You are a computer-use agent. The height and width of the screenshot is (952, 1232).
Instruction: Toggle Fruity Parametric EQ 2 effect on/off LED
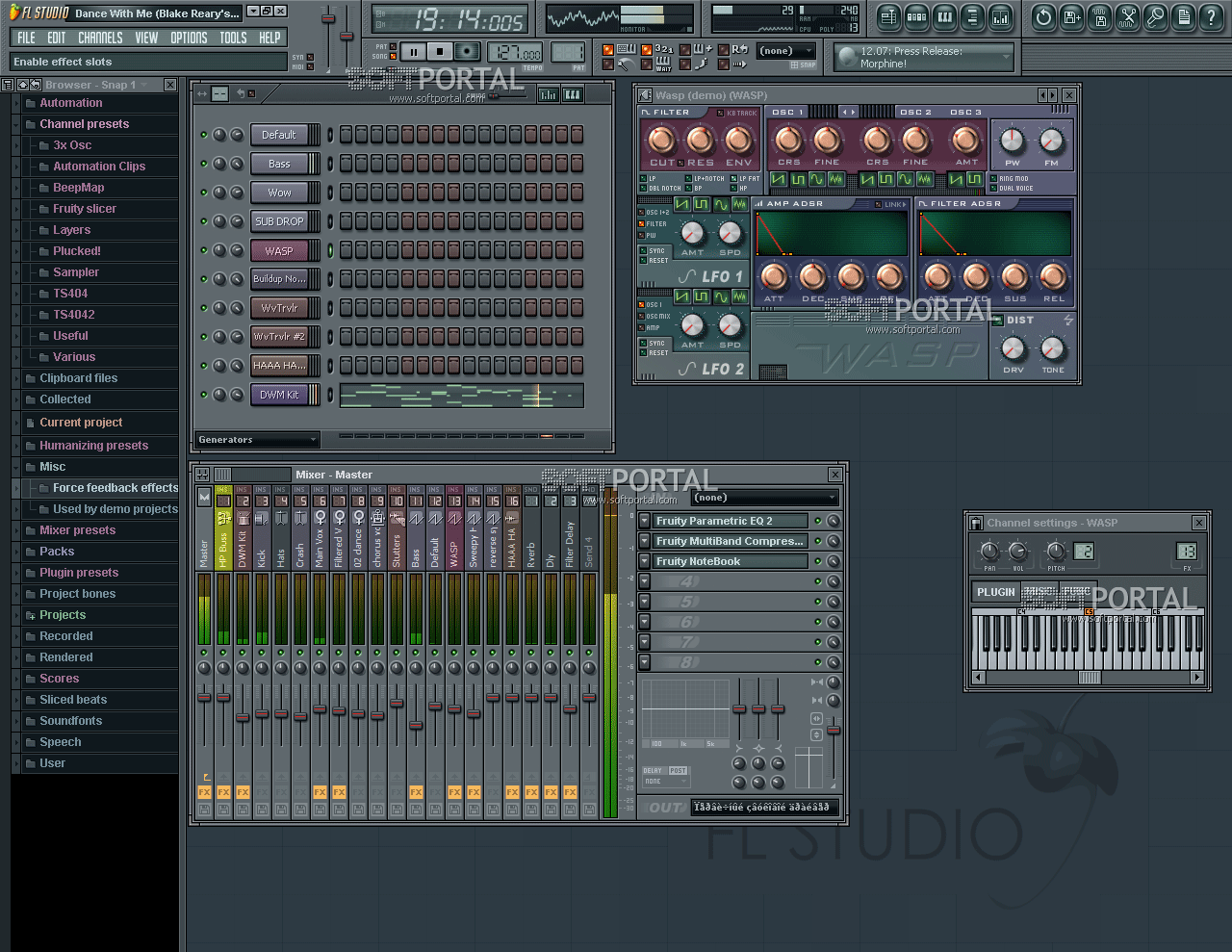[818, 521]
